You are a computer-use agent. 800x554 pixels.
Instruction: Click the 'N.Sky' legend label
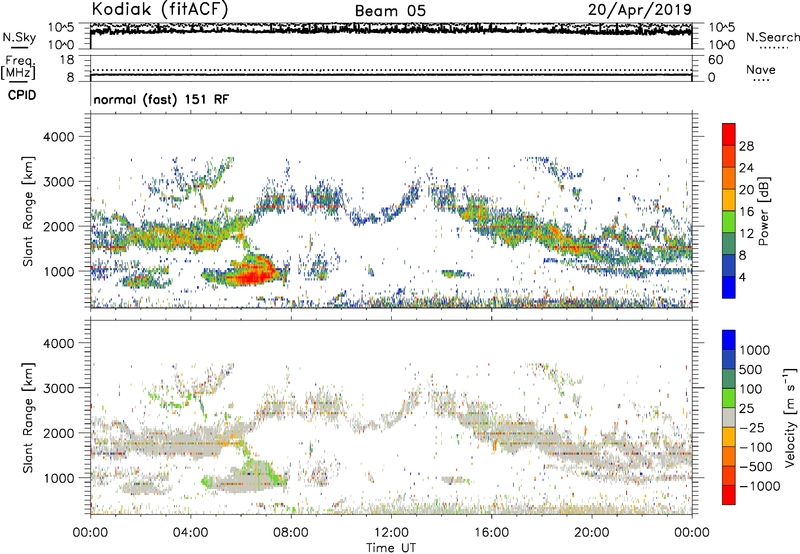pos(19,37)
